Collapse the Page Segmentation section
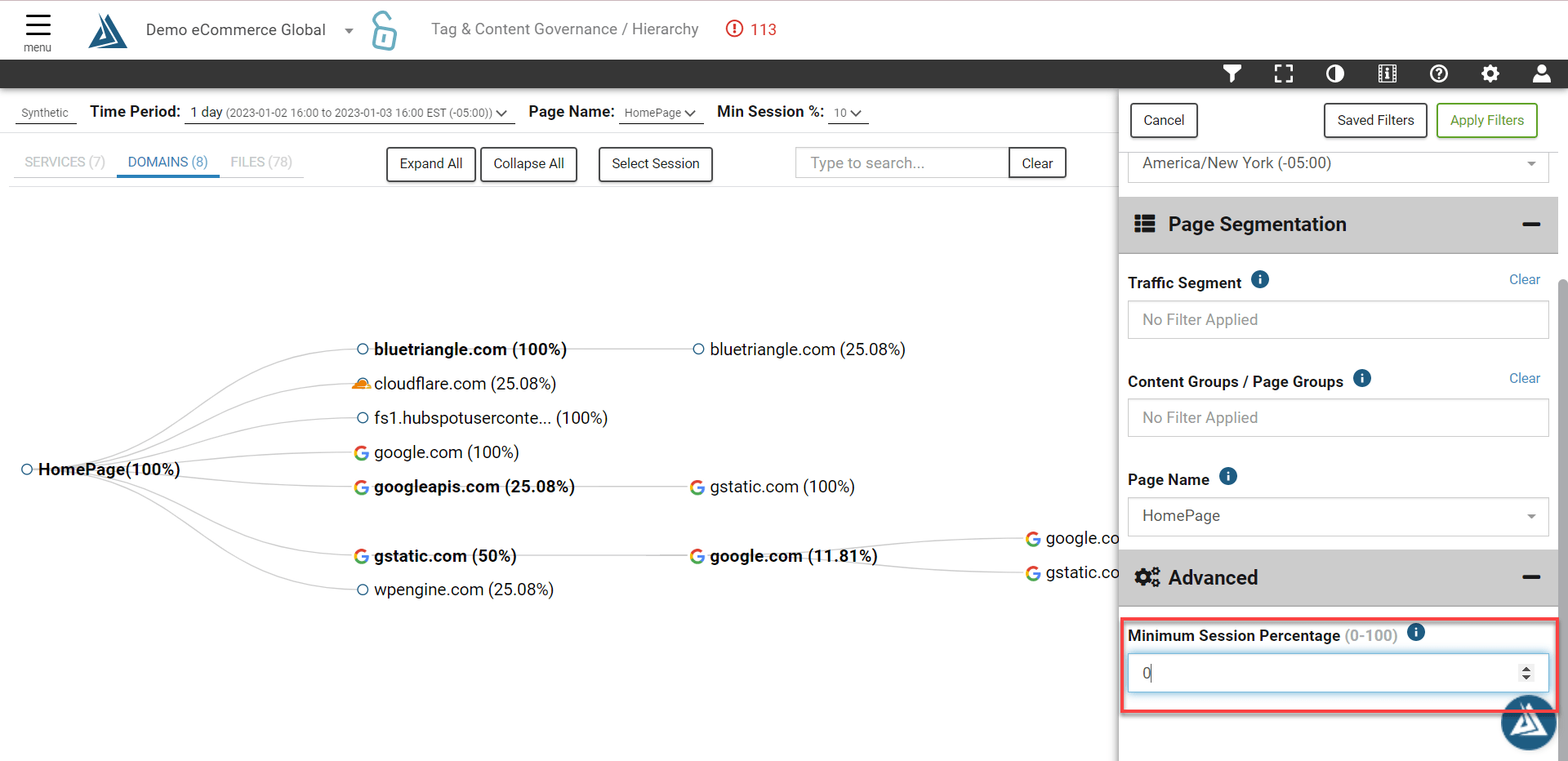 pos(1532,225)
